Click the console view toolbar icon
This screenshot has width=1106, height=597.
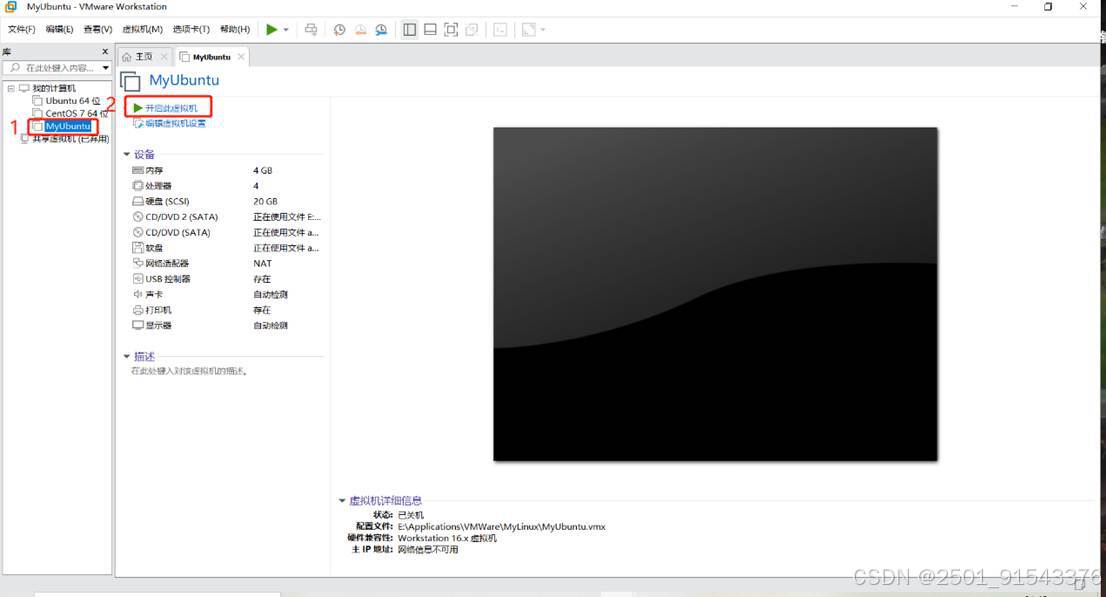[500, 30]
